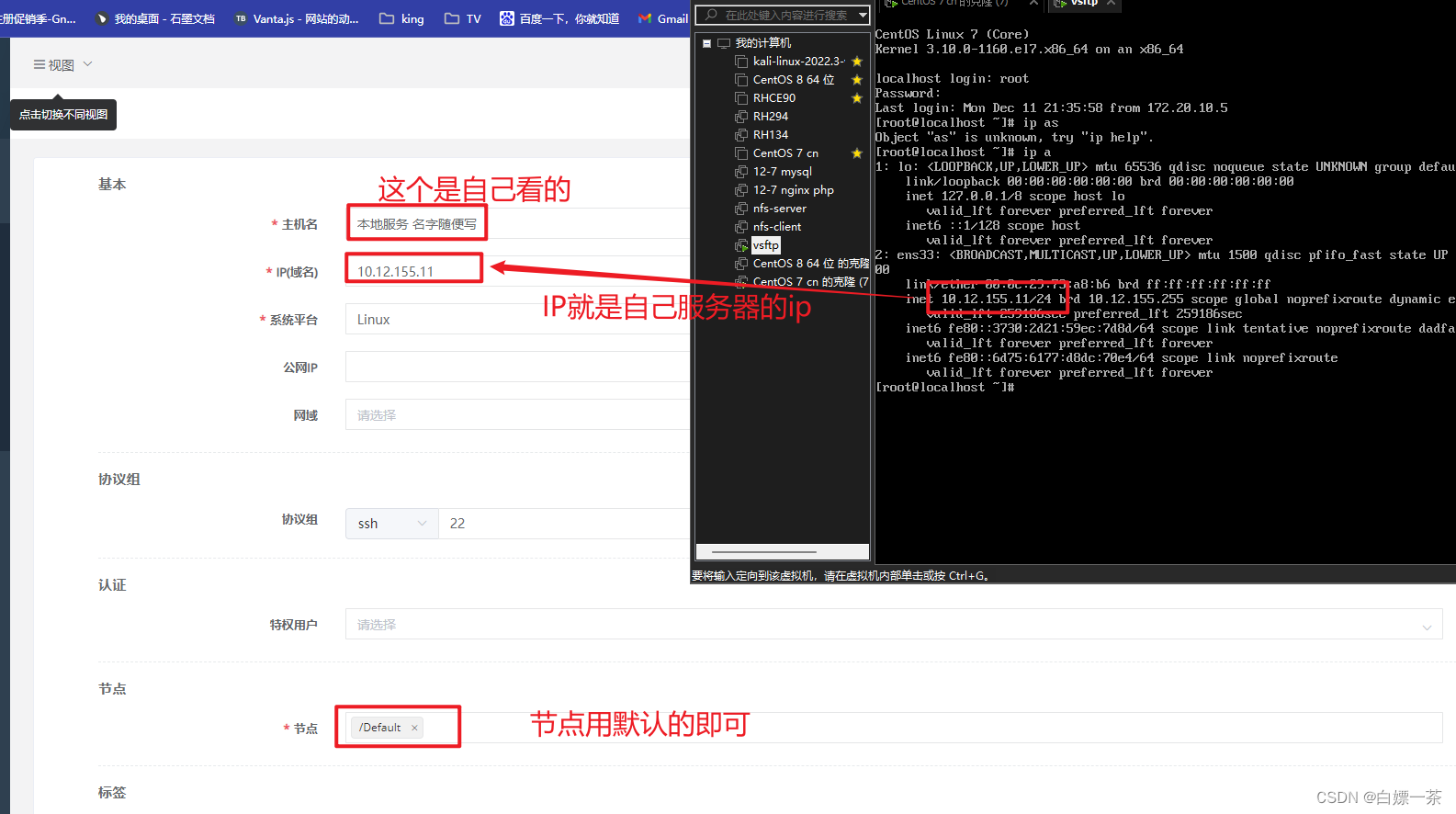Image resolution: width=1456 pixels, height=814 pixels.
Task: Click the VM icon next to RH294
Action: (741, 117)
